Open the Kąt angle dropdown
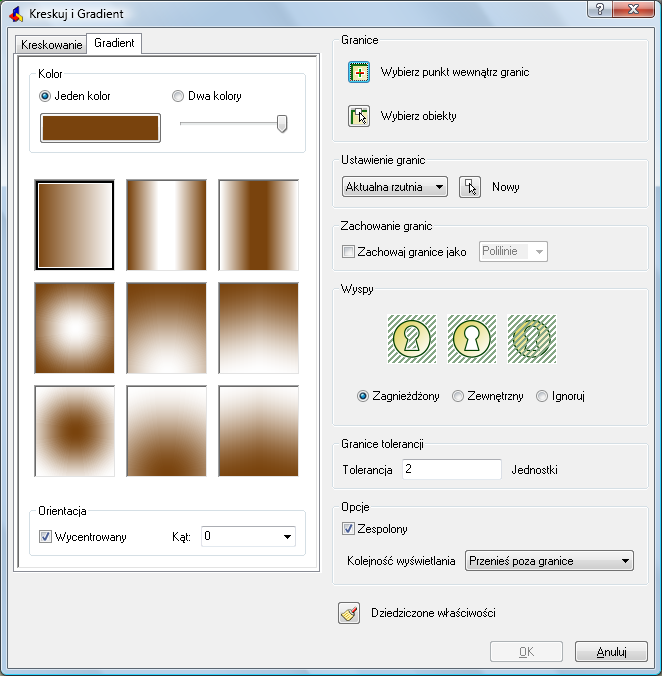 point(248,536)
